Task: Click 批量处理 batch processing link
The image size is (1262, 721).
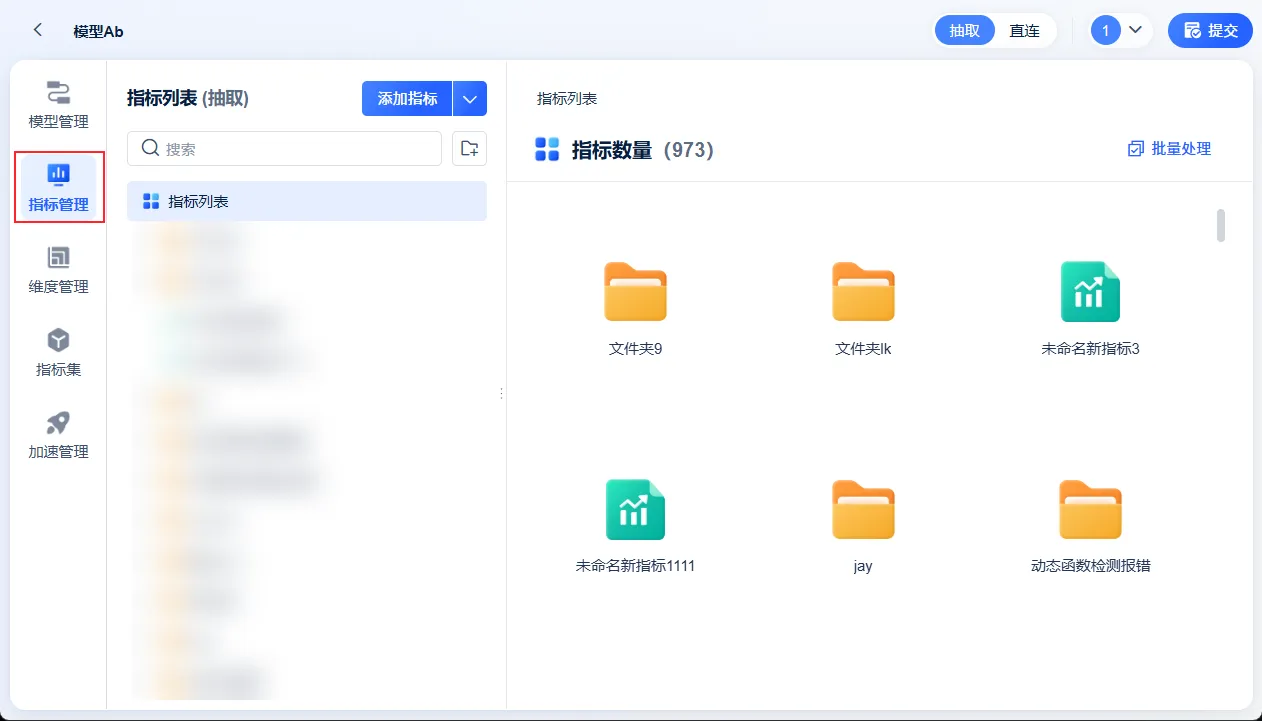Action: tap(1169, 149)
